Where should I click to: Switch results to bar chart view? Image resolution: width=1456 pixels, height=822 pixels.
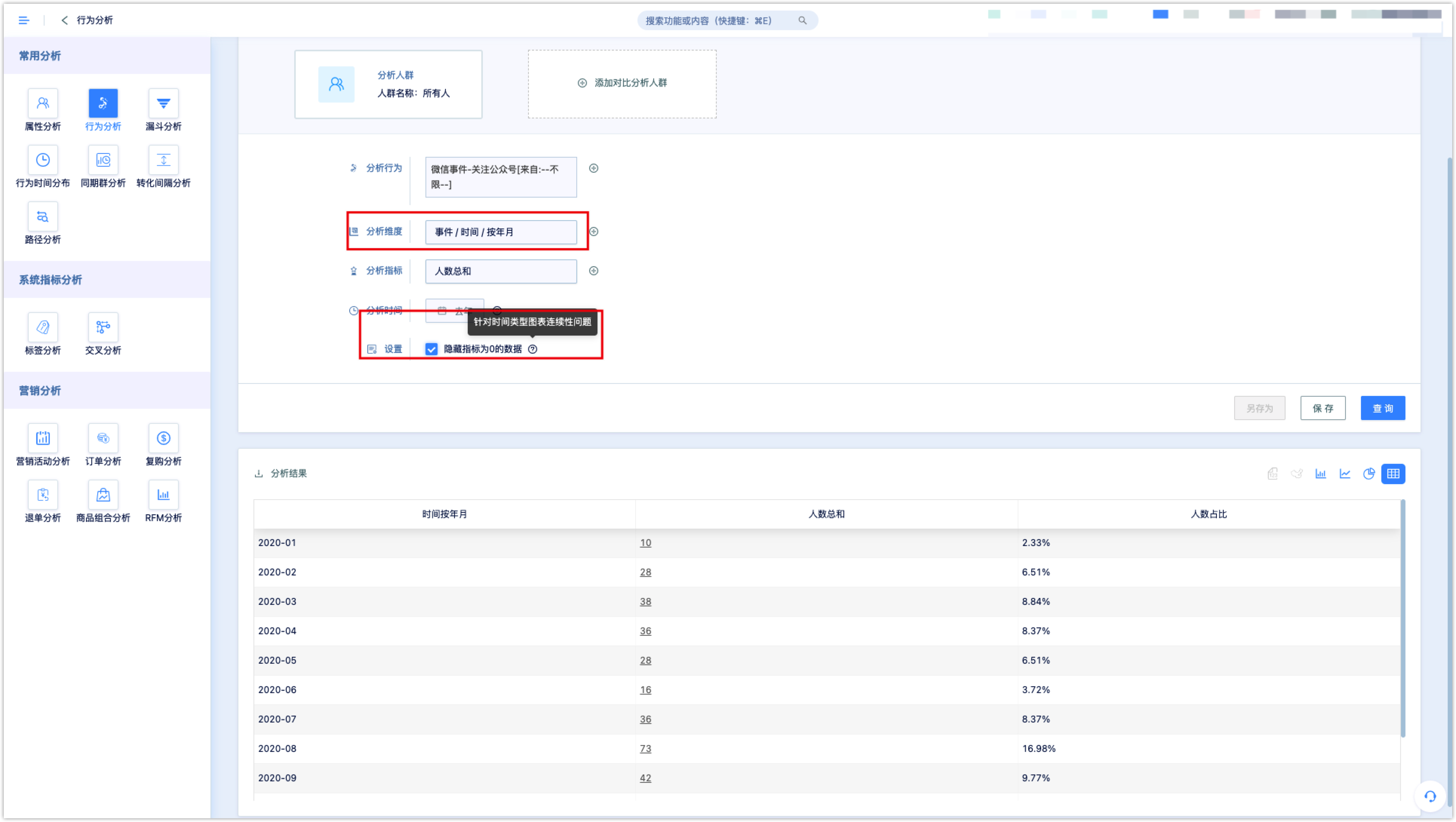1320,474
